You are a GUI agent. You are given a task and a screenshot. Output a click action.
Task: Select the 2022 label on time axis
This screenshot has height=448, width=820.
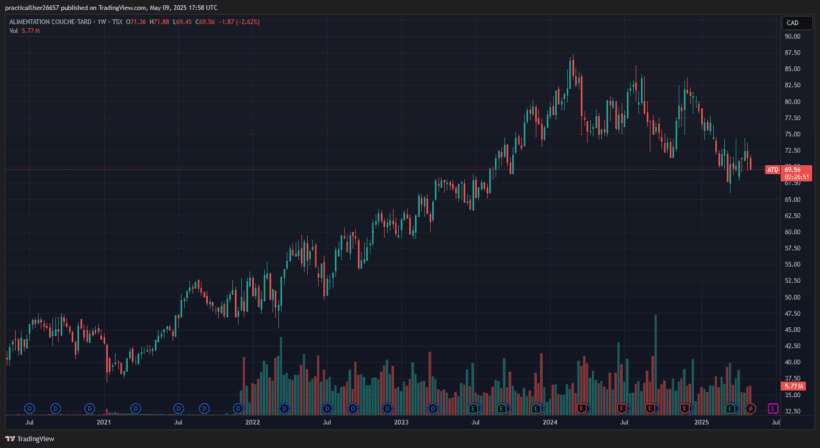tap(252, 423)
